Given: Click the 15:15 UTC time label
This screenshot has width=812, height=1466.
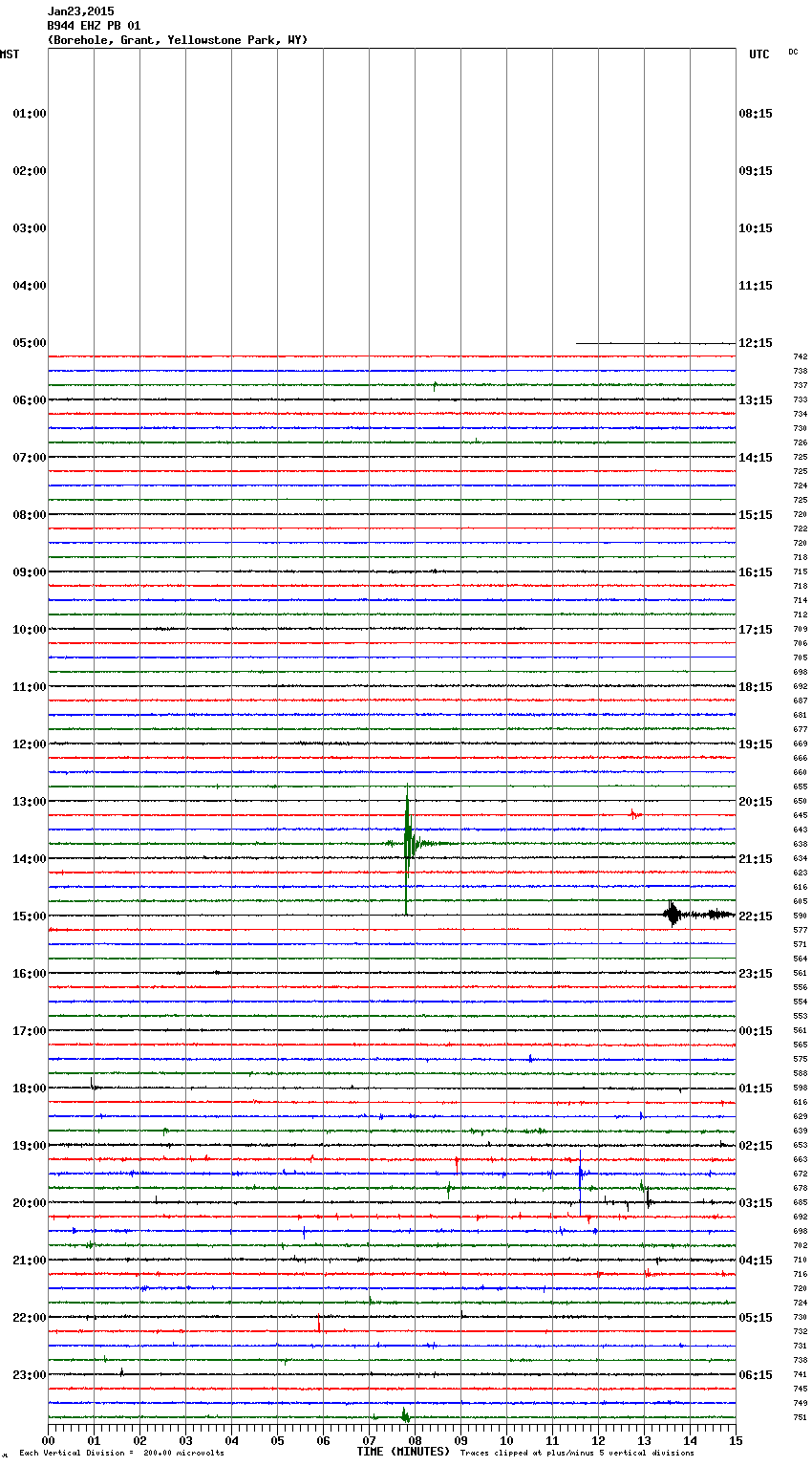Looking at the screenshot, I should tap(756, 515).
